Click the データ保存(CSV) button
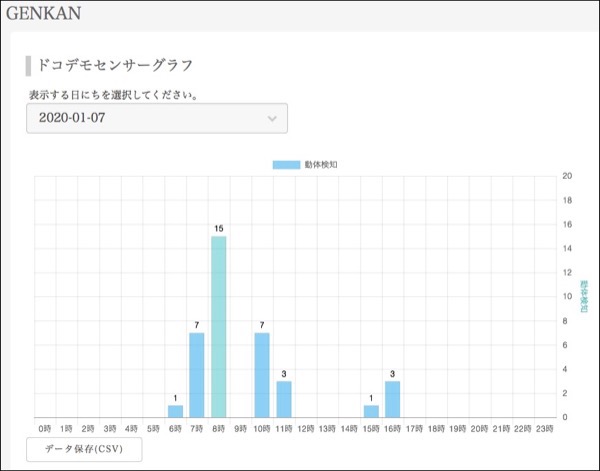The image size is (600, 471). point(84,449)
